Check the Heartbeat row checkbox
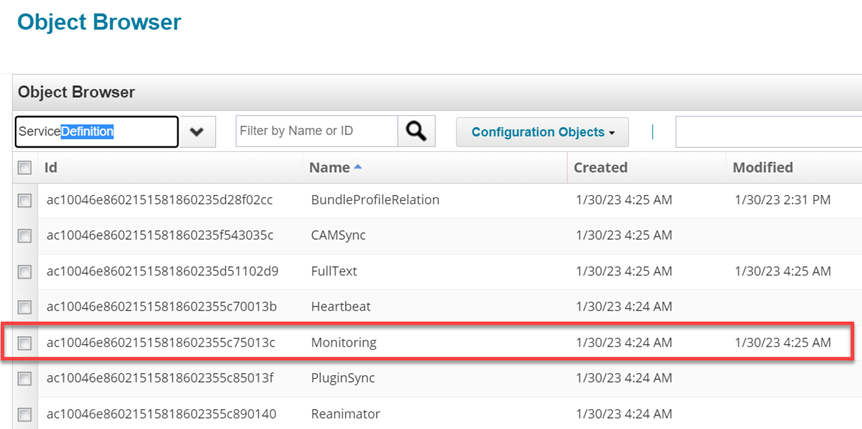This screenshot has width=862, height=429. (25, 307)
